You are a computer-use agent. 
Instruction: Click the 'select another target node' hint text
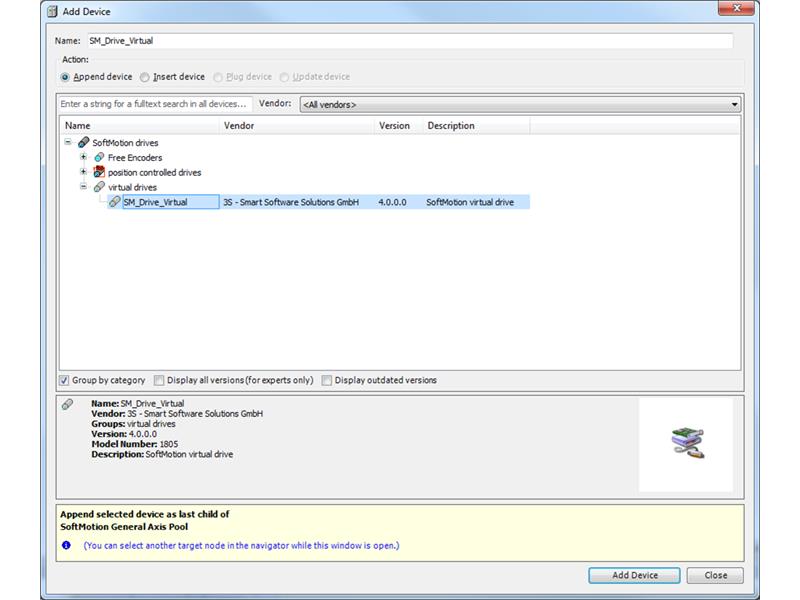[x=241, y=545]
